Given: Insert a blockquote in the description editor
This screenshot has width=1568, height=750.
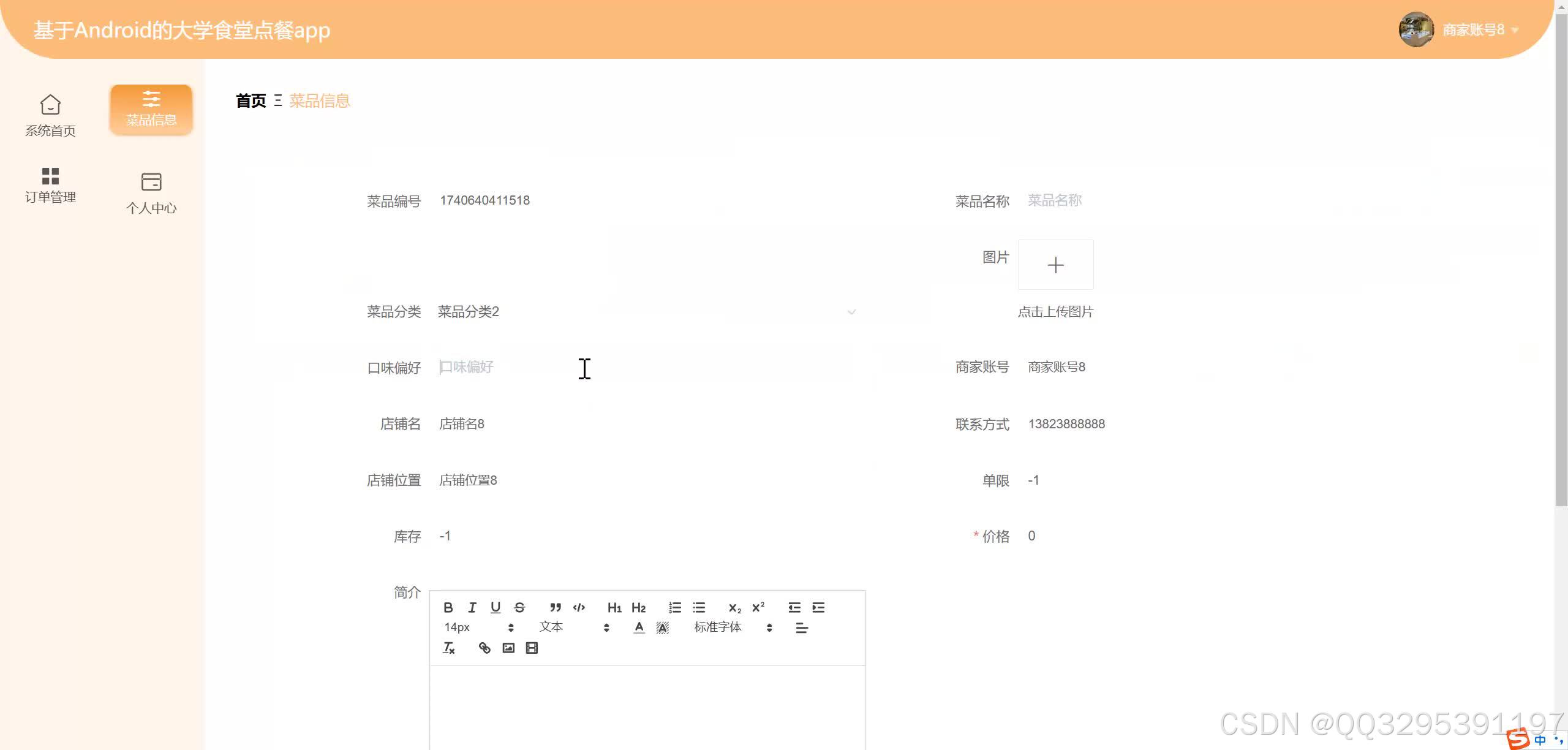Looking at the screenshot, I should (555, 607).
